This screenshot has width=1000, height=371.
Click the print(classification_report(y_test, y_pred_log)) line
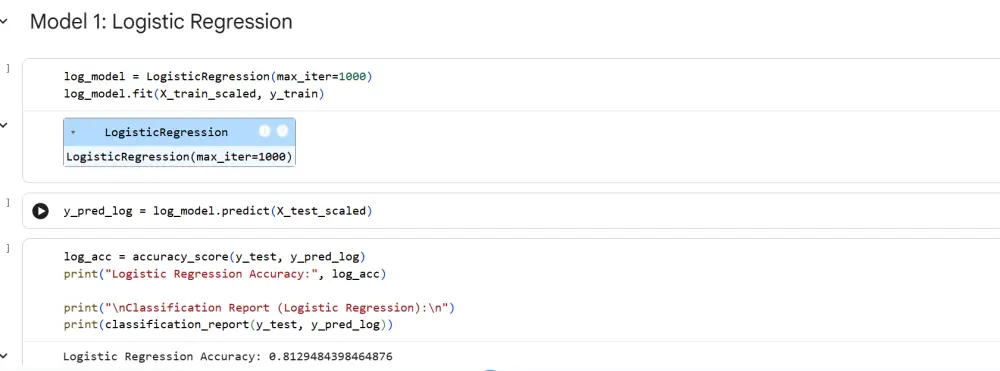(228, 325)
